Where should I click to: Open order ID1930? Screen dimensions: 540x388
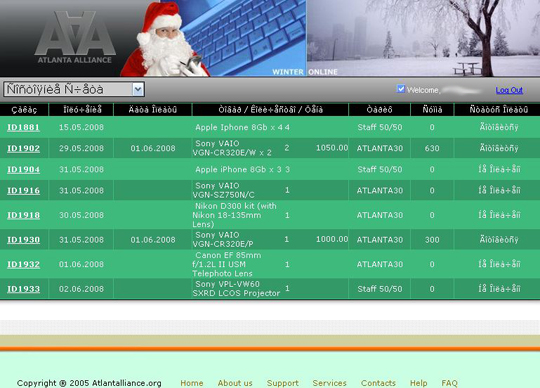(23, 240)
